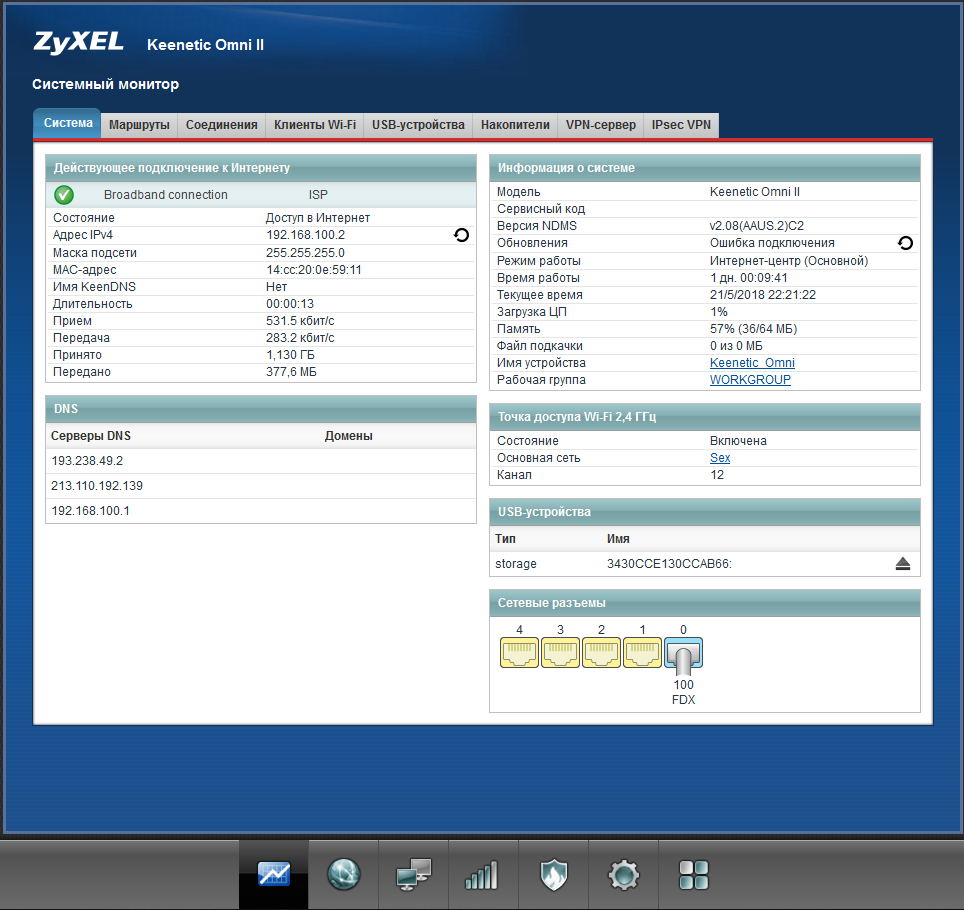Open the System Monitor icon in bottom bar
This screenshot has height=910, width=964.
(x=274, y=874)
